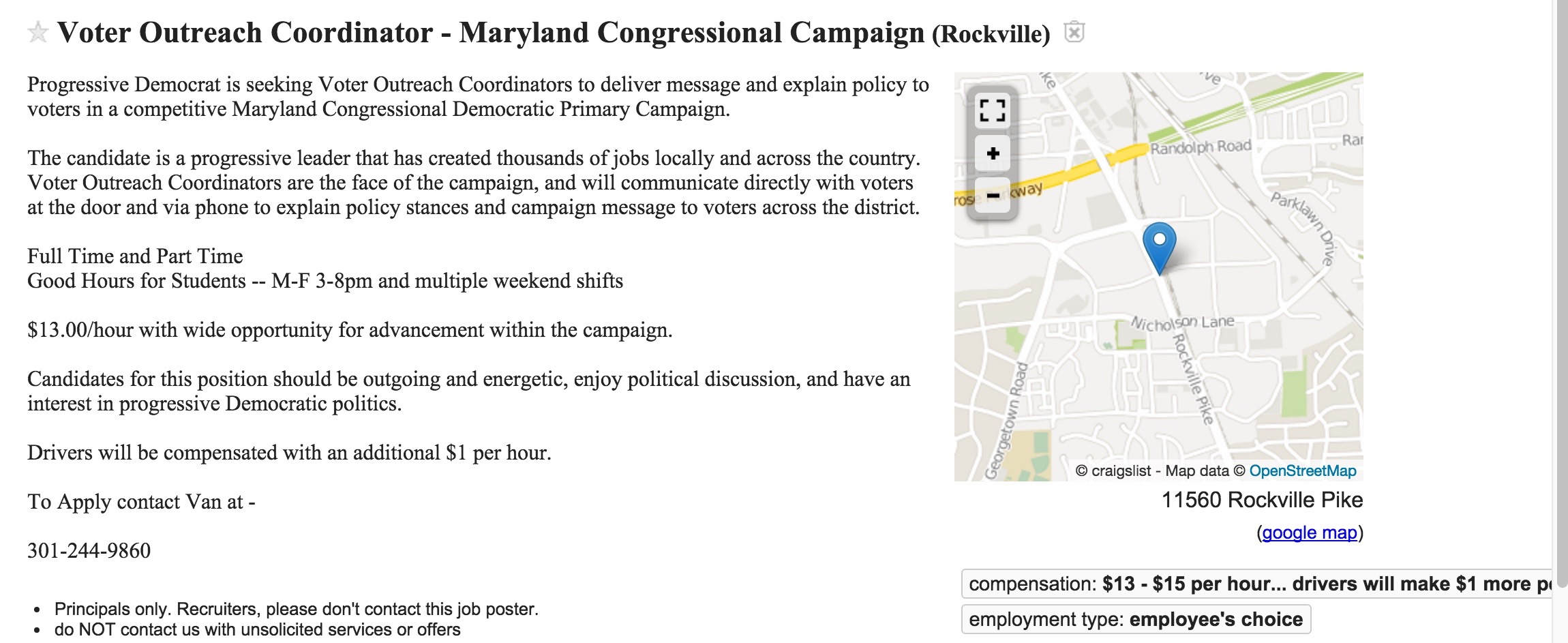
Task: Click the compensation attribute box
Action: tap(1256, 584)
